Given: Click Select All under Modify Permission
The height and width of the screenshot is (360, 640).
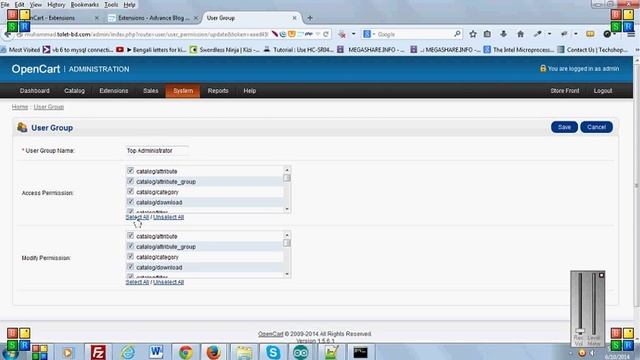Looking at the screenshot, I should (x=138, y=282).
